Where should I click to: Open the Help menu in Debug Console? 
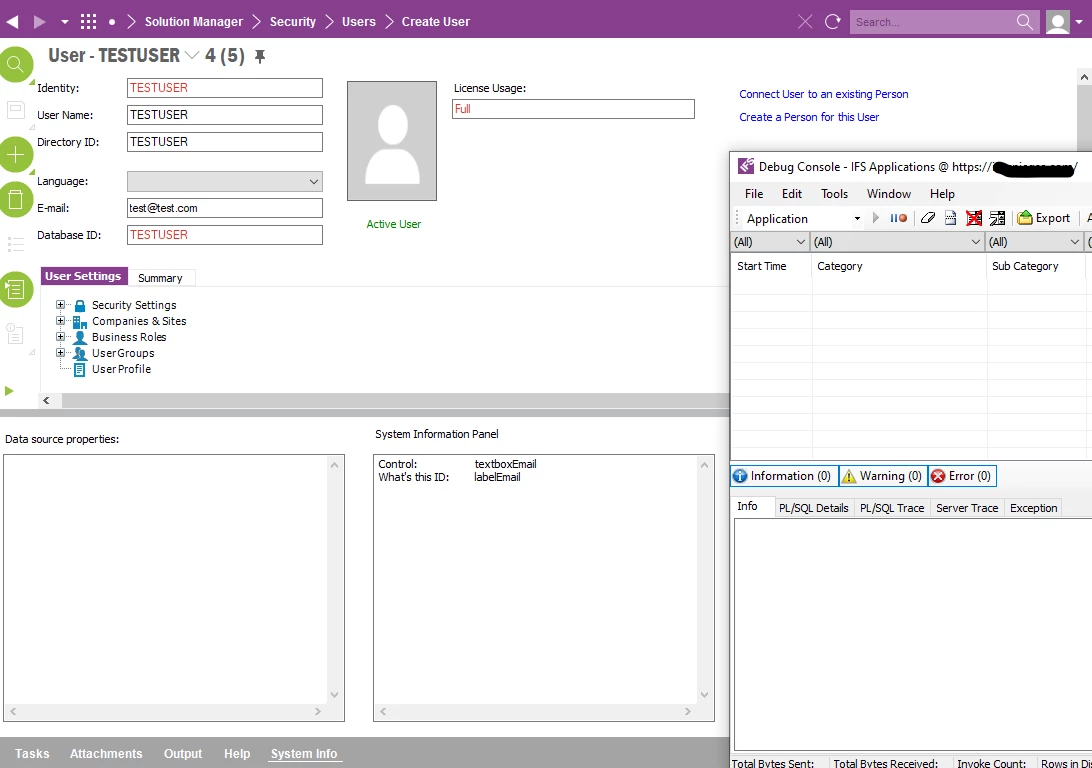(x=942, y=194)
